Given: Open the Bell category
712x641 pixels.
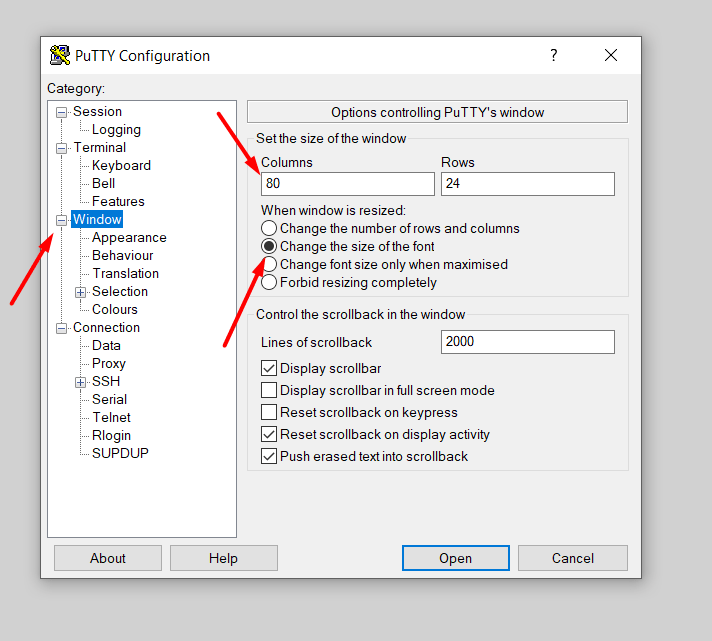Looking at the screenshot, I should click(x=103, y=183).
